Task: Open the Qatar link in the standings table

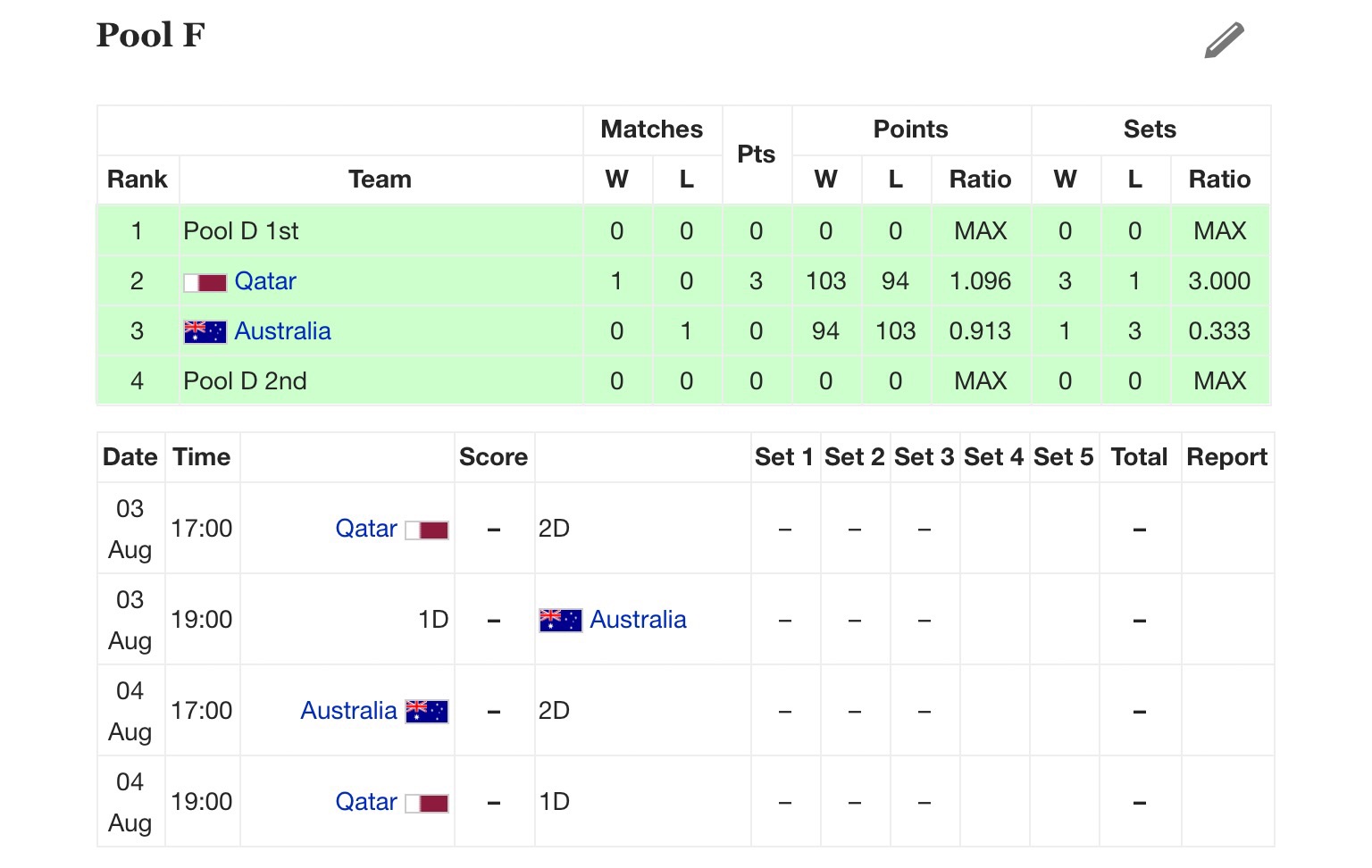Action: click(x=265, y=281)
